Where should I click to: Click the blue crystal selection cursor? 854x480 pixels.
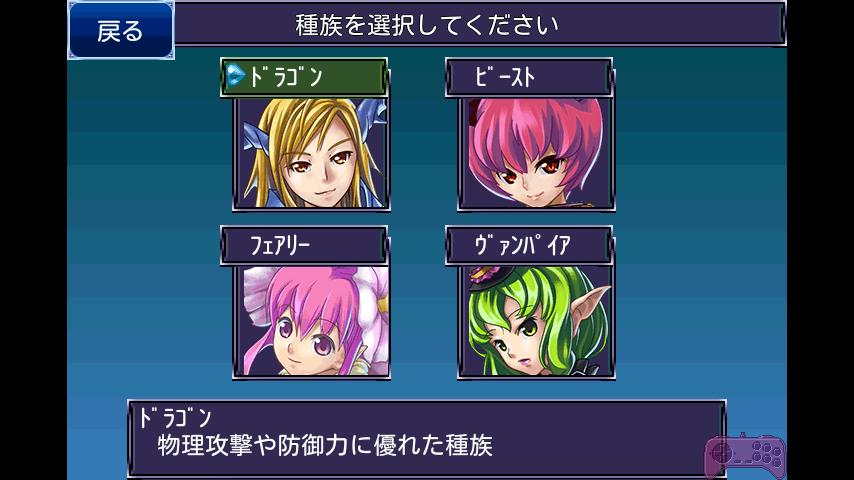pyautogui.click(x=235, y=75)
